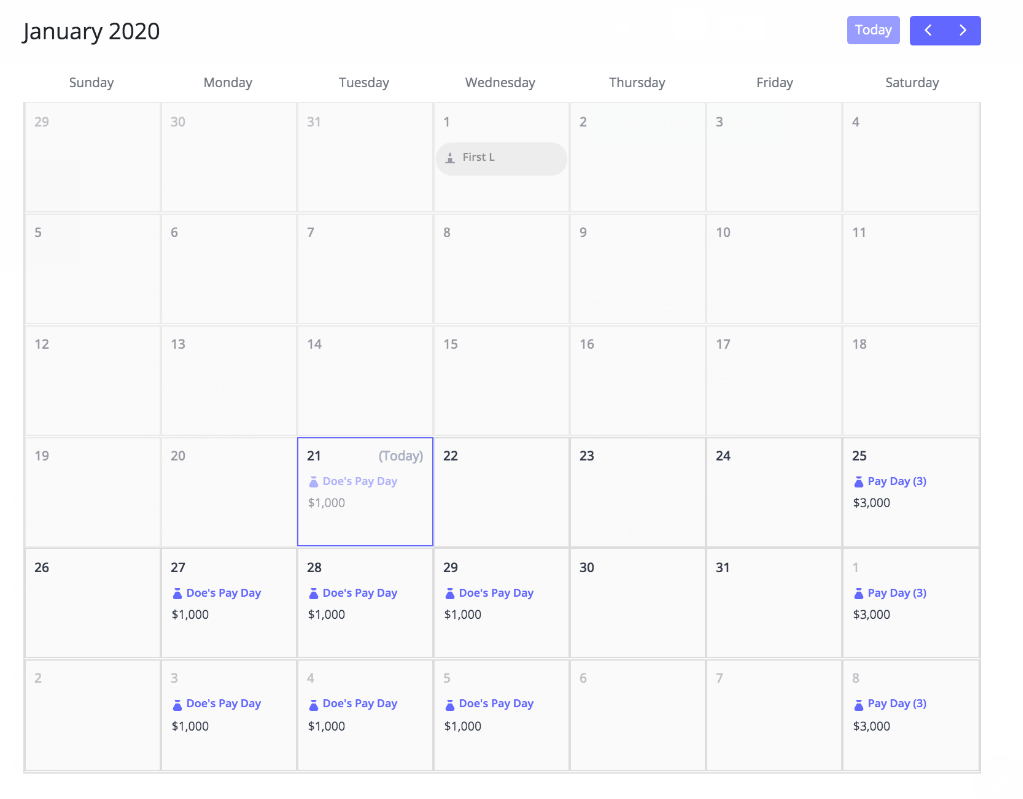Click the Friday column header

point(774,83)
